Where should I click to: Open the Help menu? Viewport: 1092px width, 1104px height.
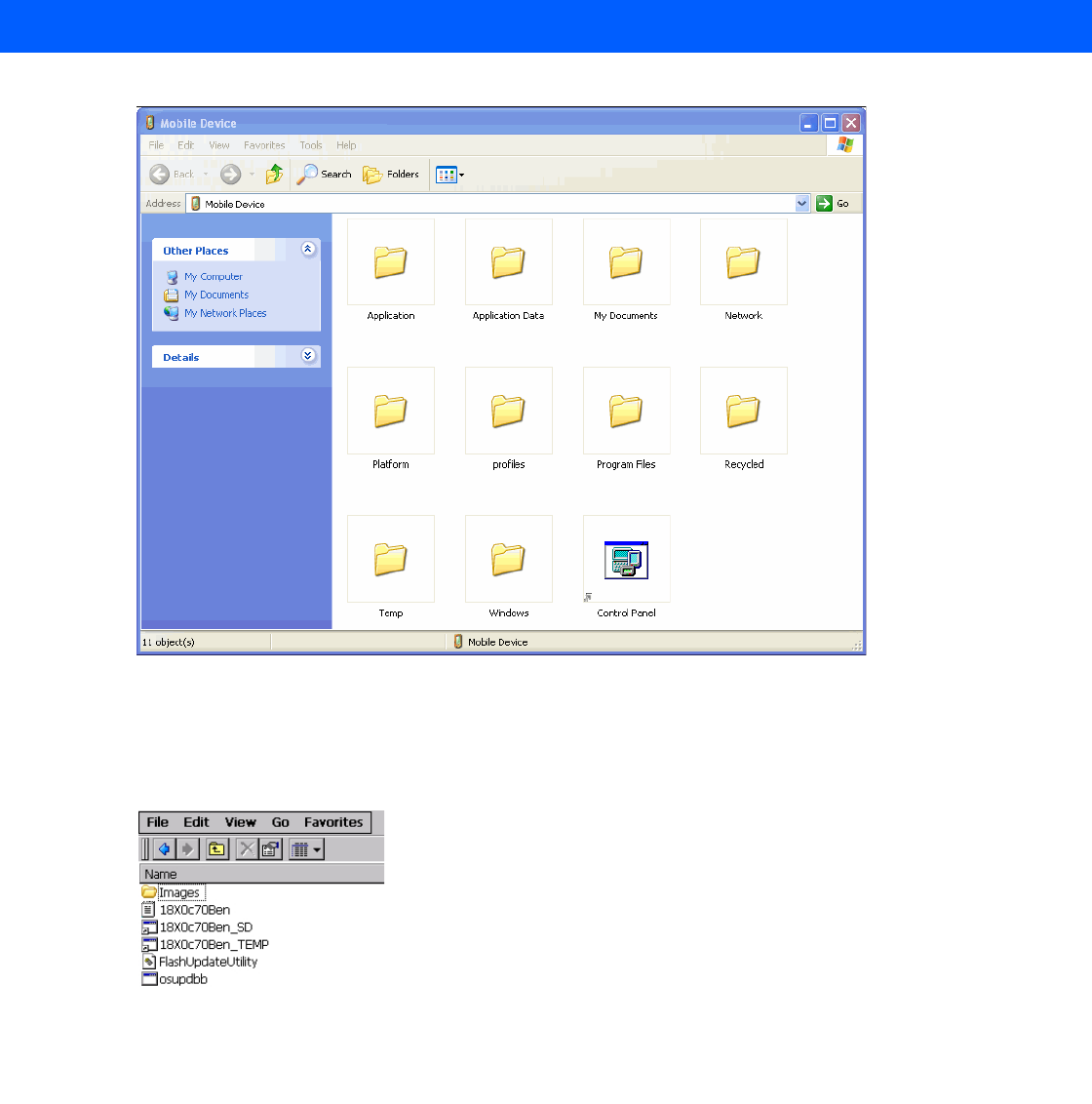346,145
